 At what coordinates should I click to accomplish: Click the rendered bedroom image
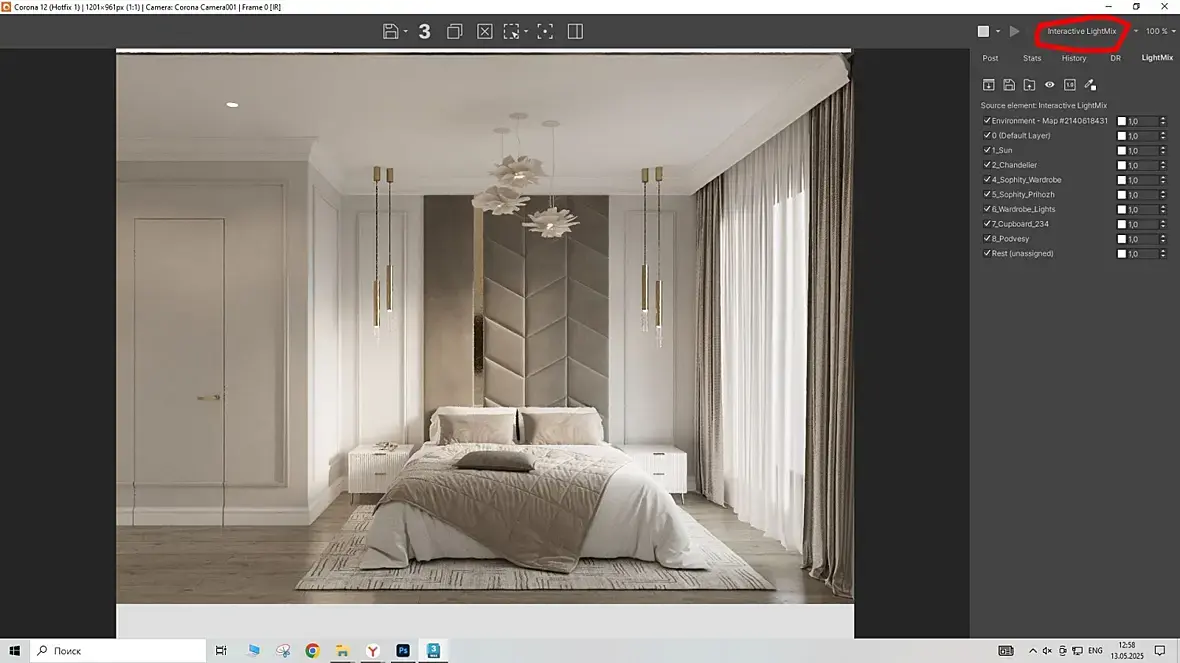click(485, 327)
